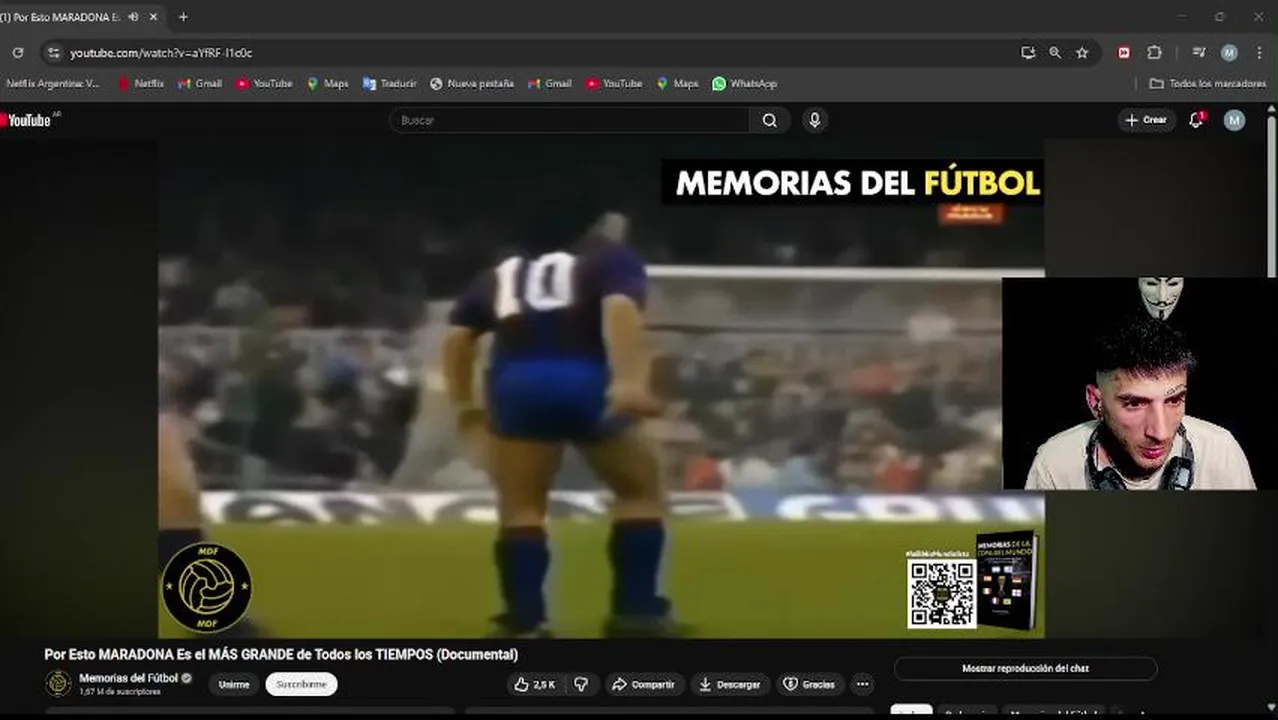
Task: Mute the audio-playing tab's speaker icon
Action: click(x=133, y=17)
